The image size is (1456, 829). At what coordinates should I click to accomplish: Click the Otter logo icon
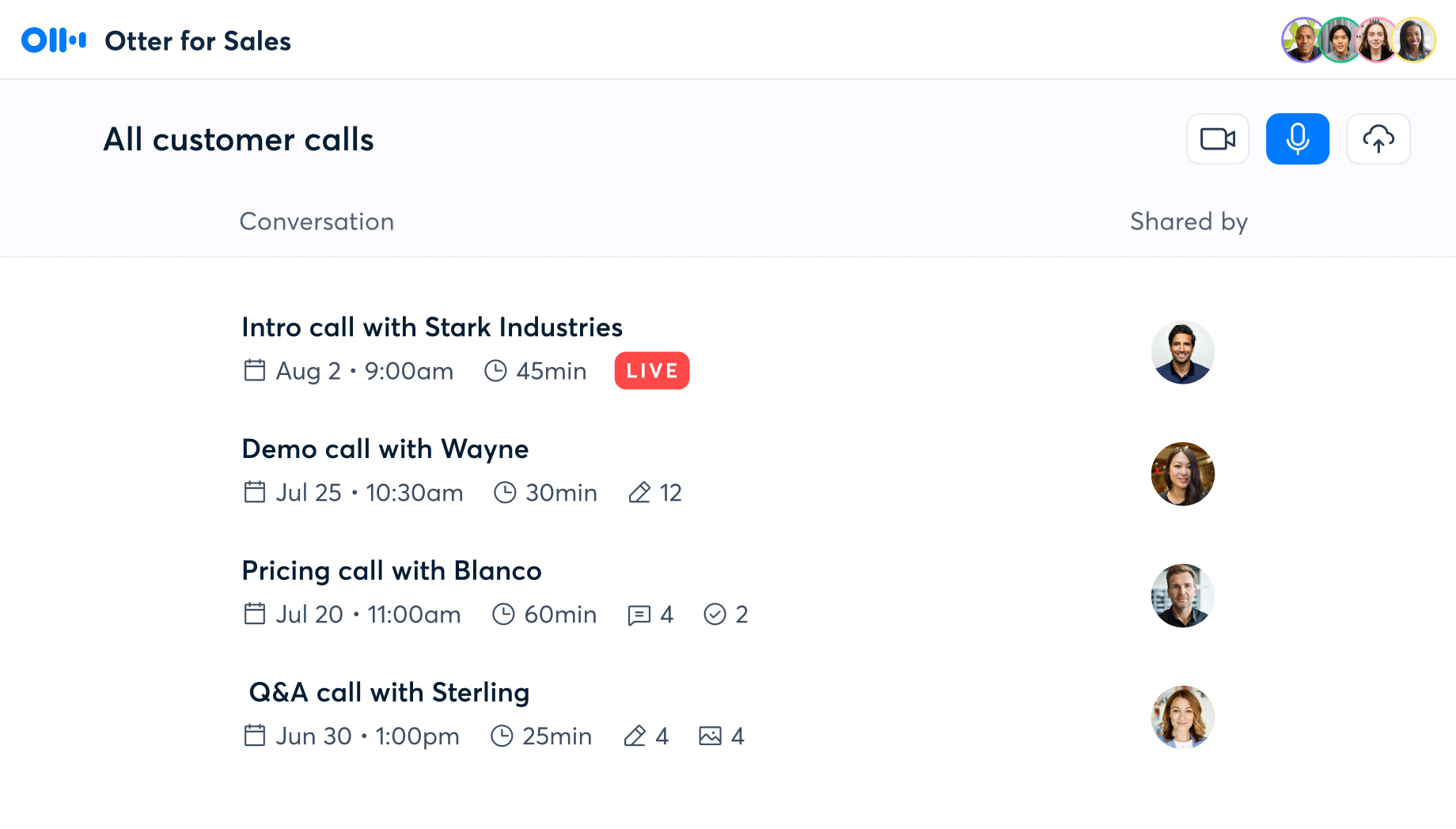tap(54, 40)
